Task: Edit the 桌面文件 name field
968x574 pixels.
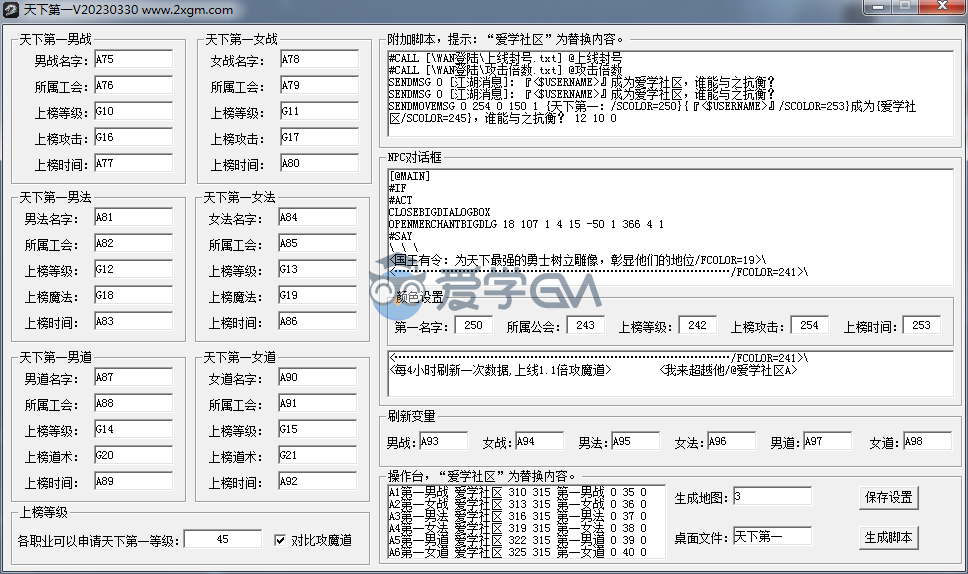Action: 771,537
